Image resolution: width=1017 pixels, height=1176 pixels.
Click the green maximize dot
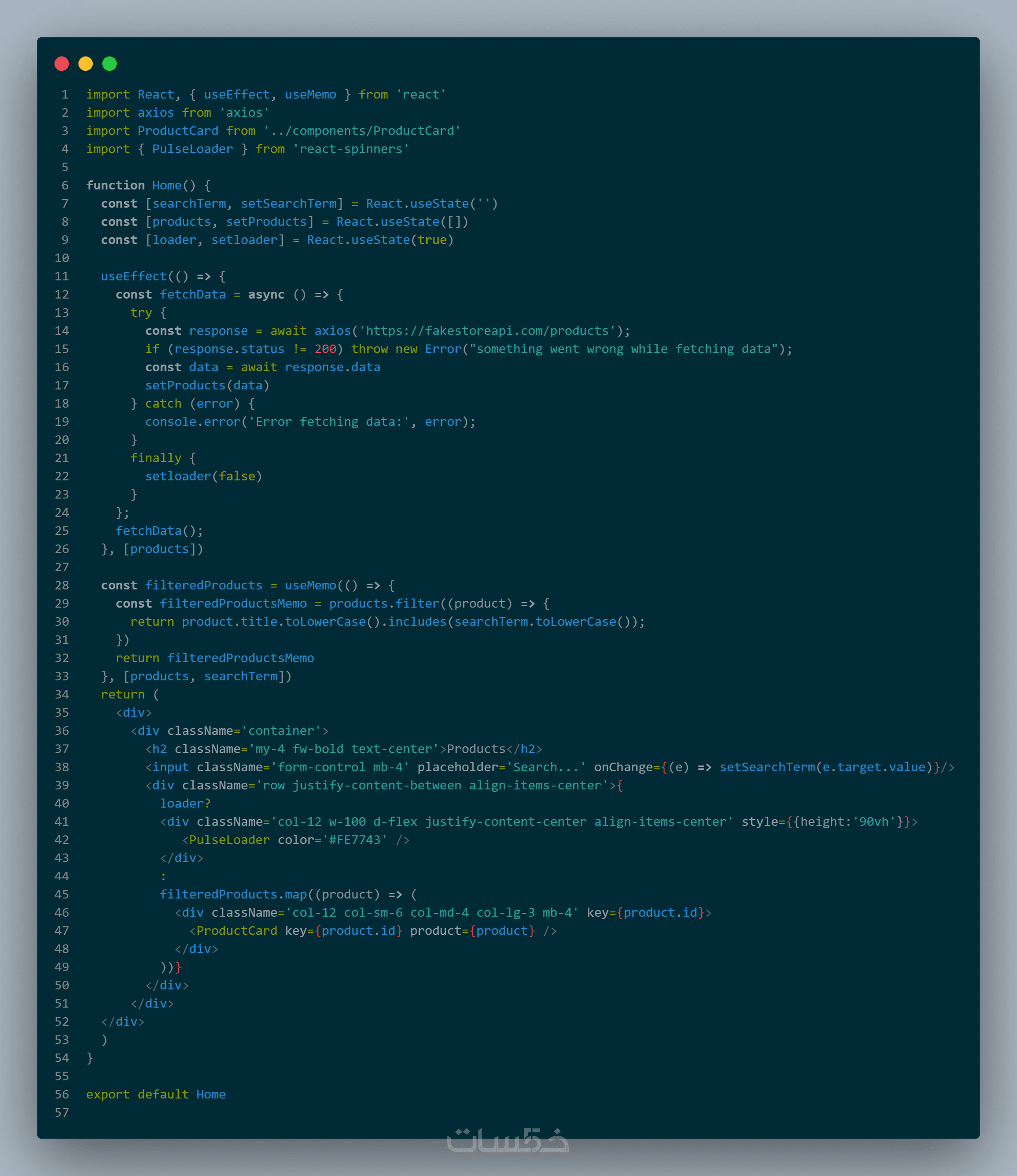(110, 64)
